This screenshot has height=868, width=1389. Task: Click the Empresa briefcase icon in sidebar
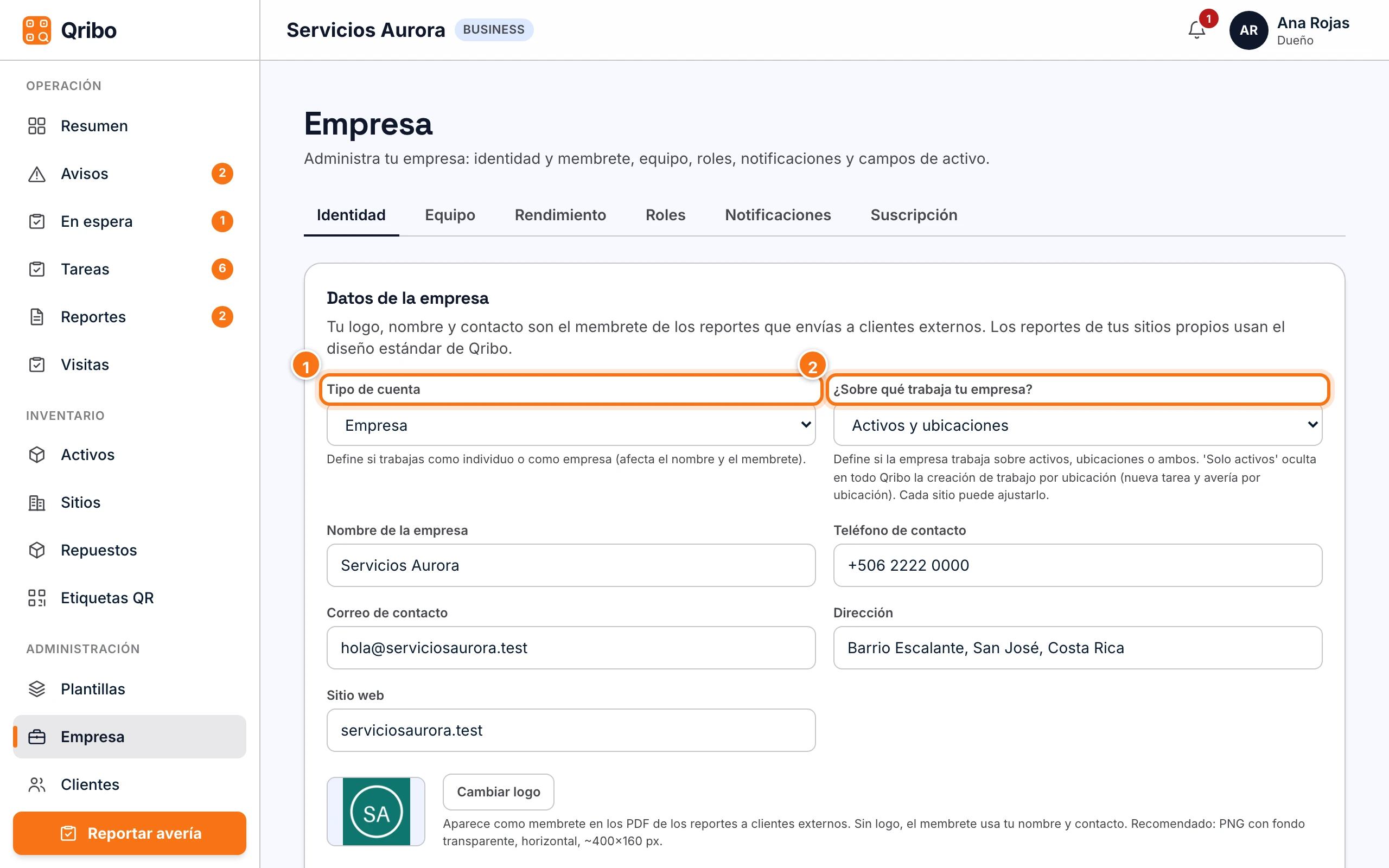(x=37, y=736)
